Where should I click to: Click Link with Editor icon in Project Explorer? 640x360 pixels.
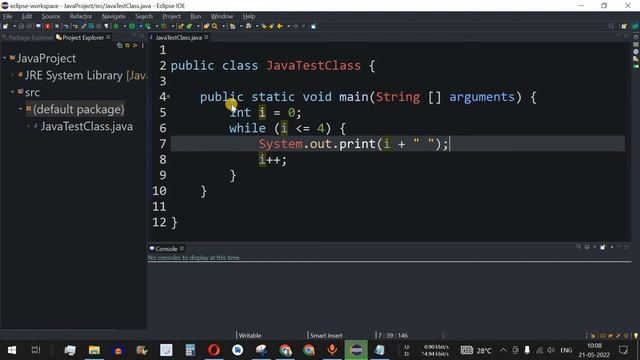[127, 45]
